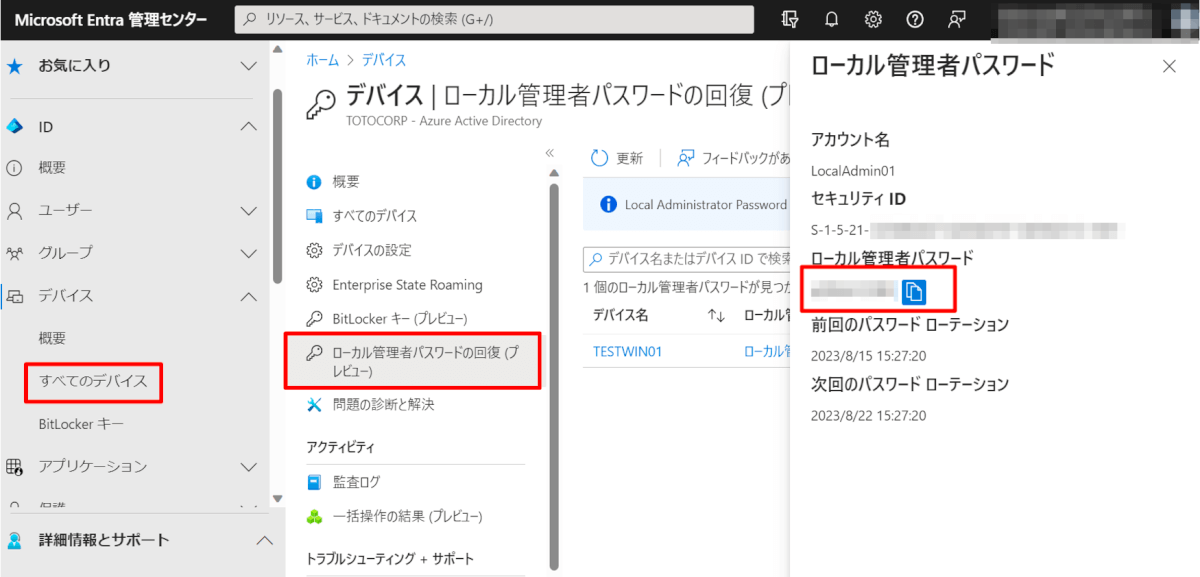Collapse the 詳細情報とサポート section chevron
The width and height of the screenshot is (1200, 577).
coord(264,540)
